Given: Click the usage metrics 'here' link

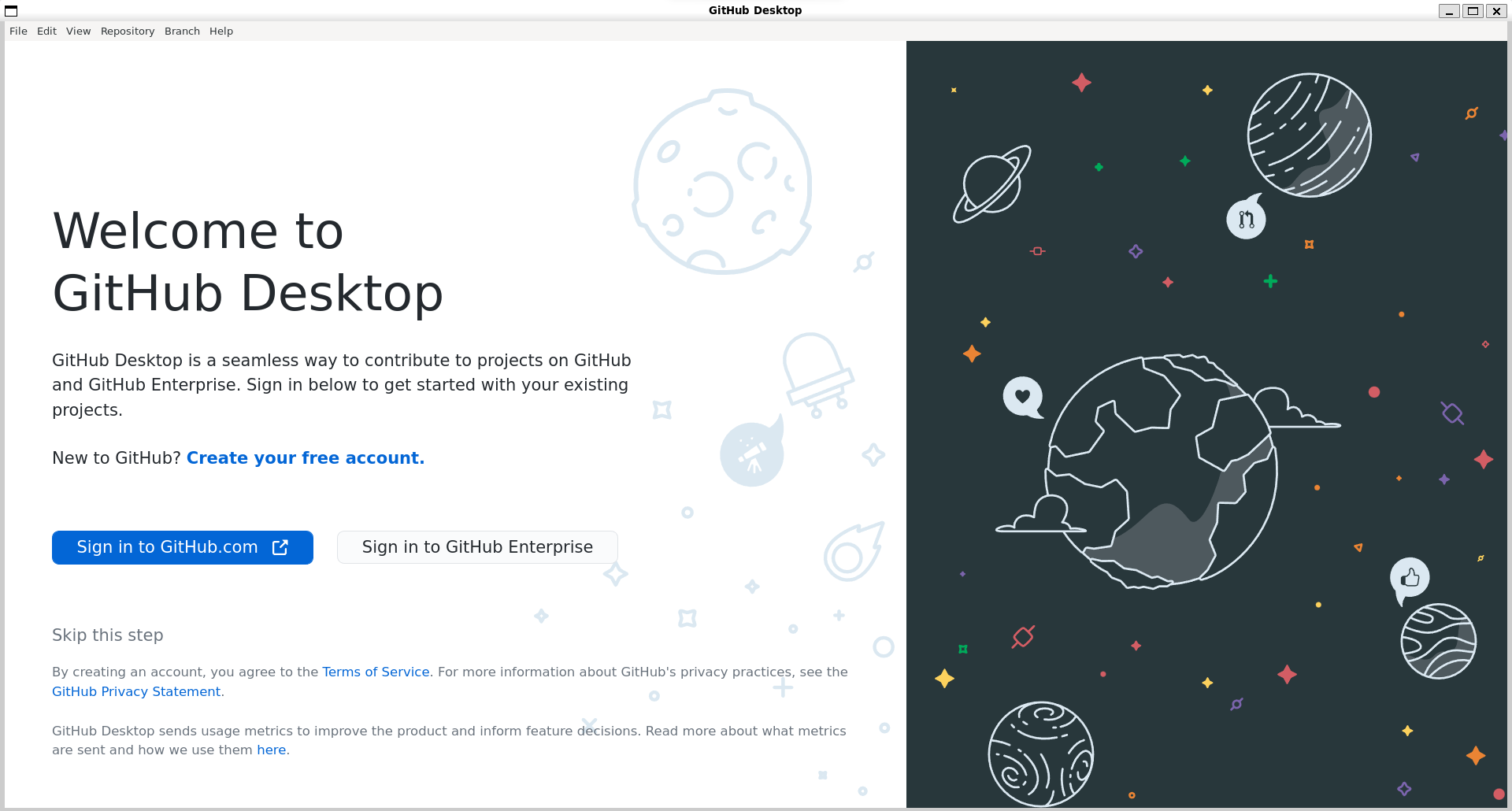Looking at the screenshot, I should pyautogui.click(x=271, y=750).
